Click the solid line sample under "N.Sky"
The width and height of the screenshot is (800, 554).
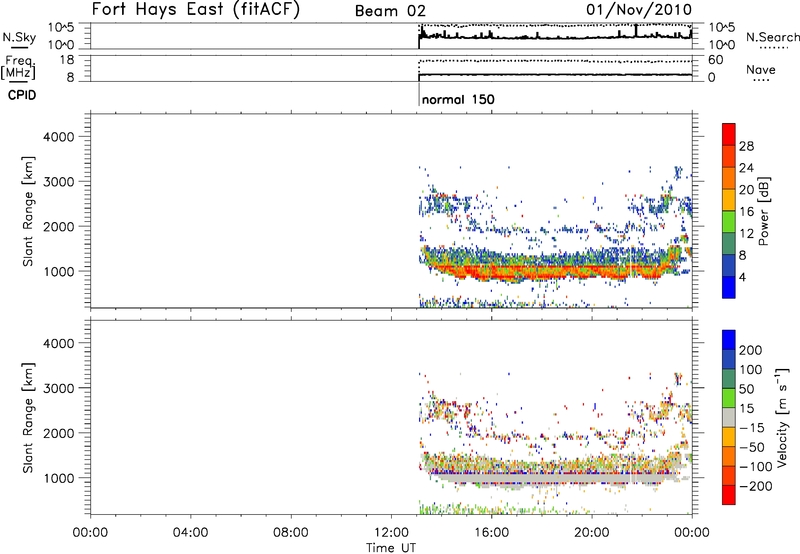coord(19,47)
